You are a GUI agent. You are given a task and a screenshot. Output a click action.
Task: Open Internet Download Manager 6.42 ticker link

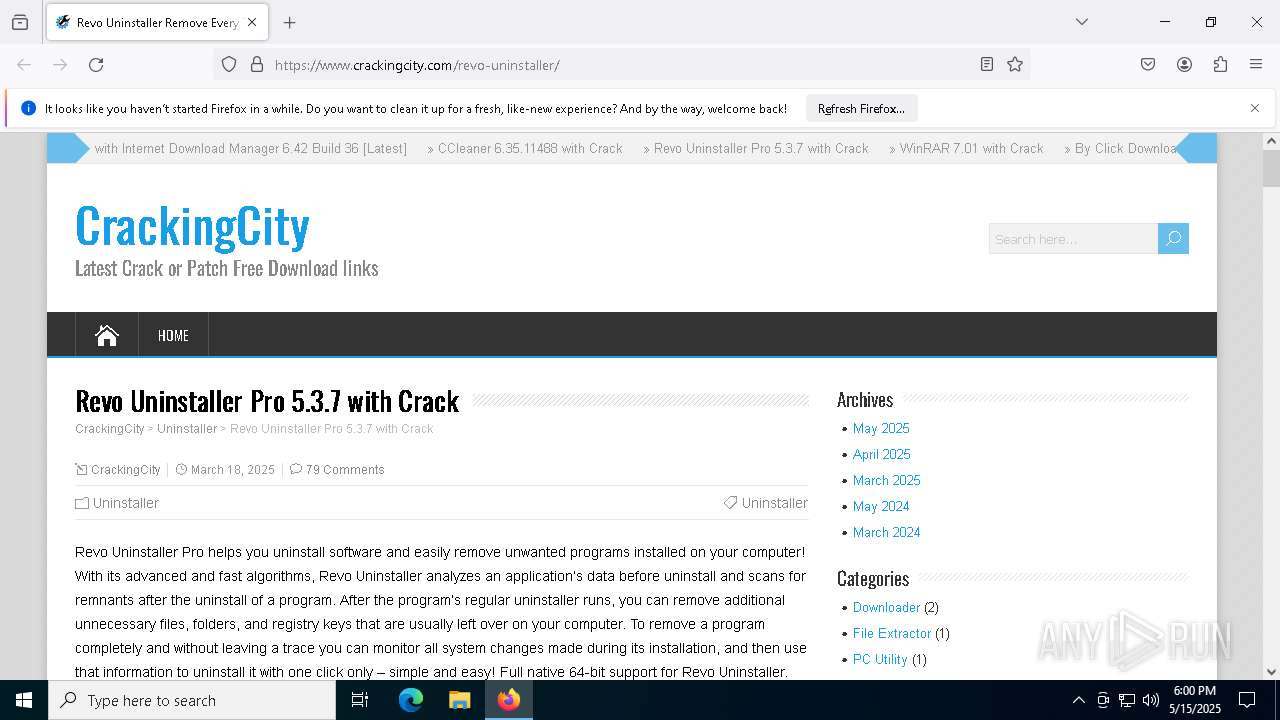click(251, 148)
